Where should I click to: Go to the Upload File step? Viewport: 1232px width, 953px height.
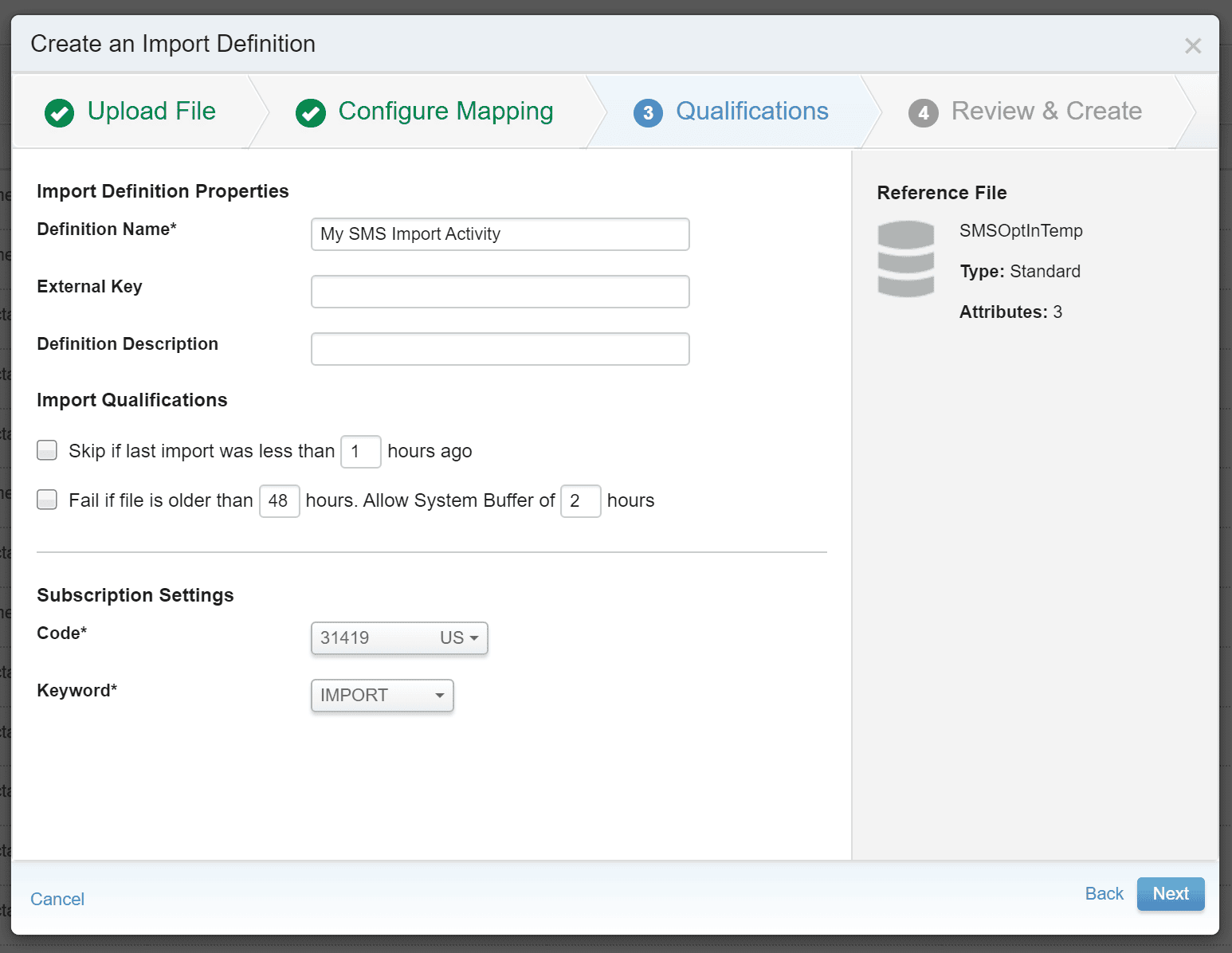(151, 112)
